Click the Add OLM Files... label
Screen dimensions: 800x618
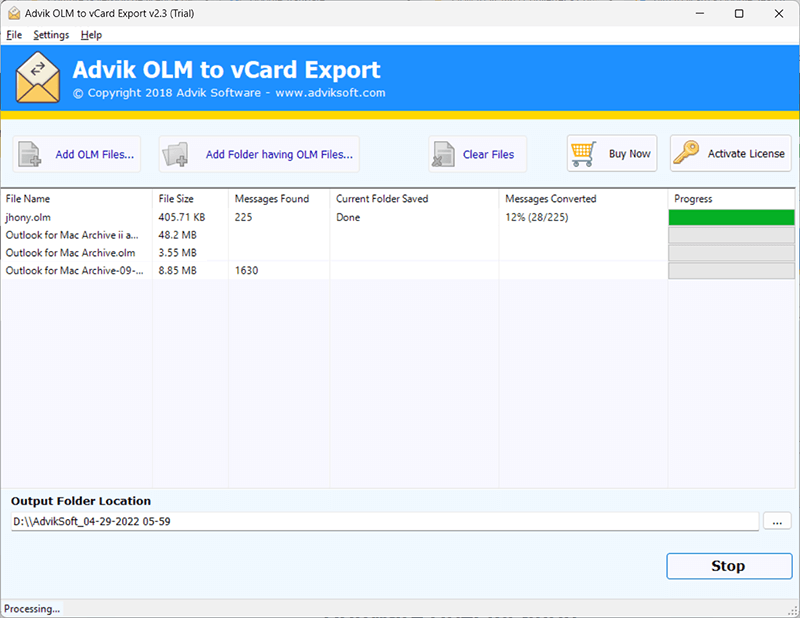pos(95,154)
